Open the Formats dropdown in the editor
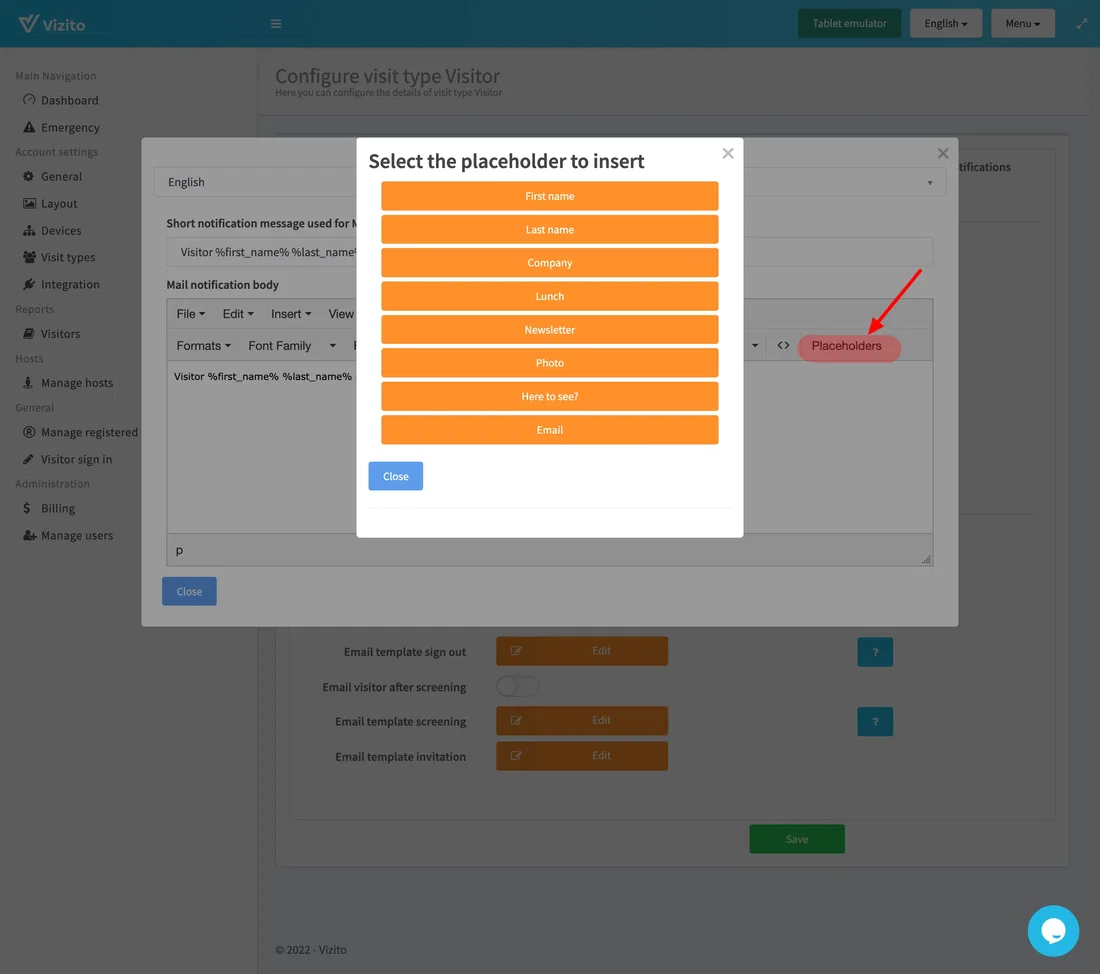The image size is (1100, 974). click(x=204, y=345)
